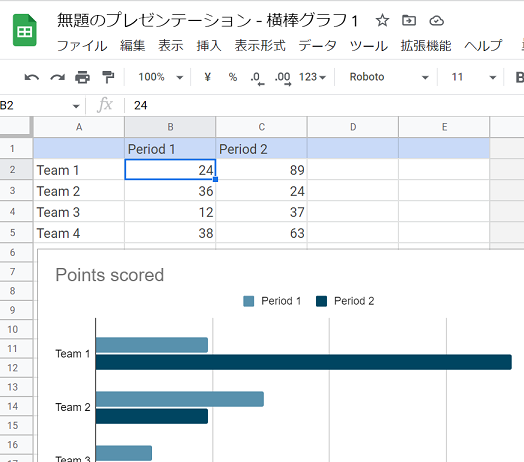The width and height of the screenshot is (524, 462).
Task: Open the ヘルプ menu
Action: (x=483, y=46)
